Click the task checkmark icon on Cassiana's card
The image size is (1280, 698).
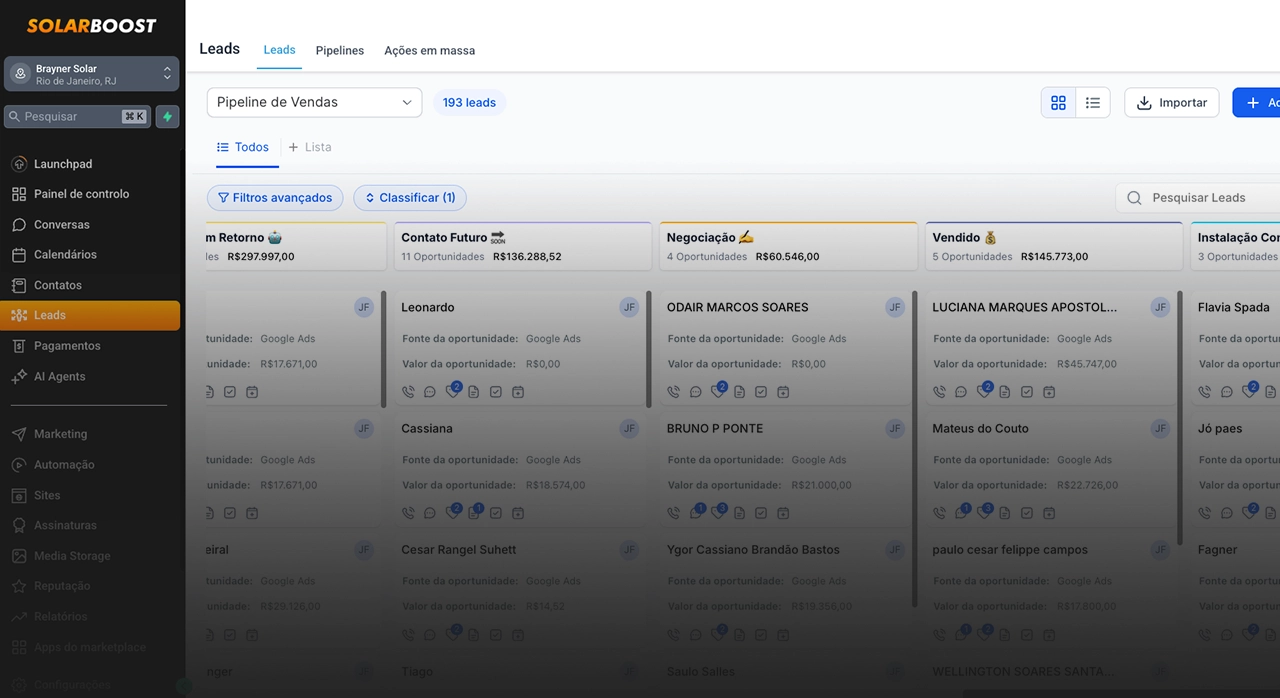(496, 513)
